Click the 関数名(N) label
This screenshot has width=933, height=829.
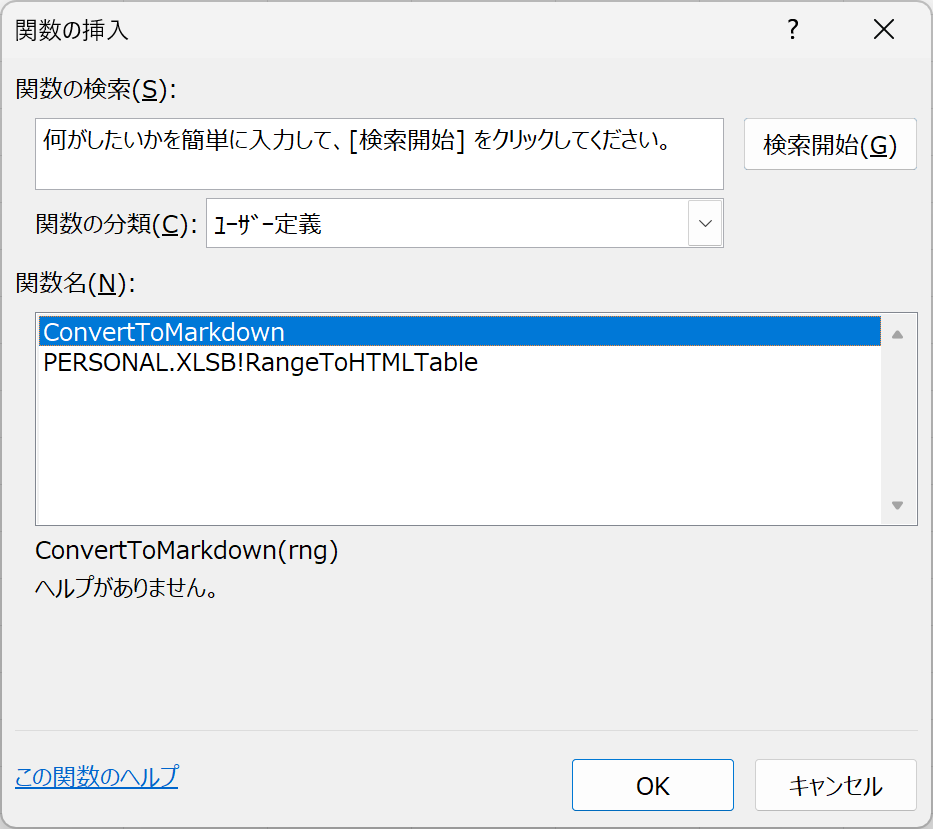click(x=75, y=283)
